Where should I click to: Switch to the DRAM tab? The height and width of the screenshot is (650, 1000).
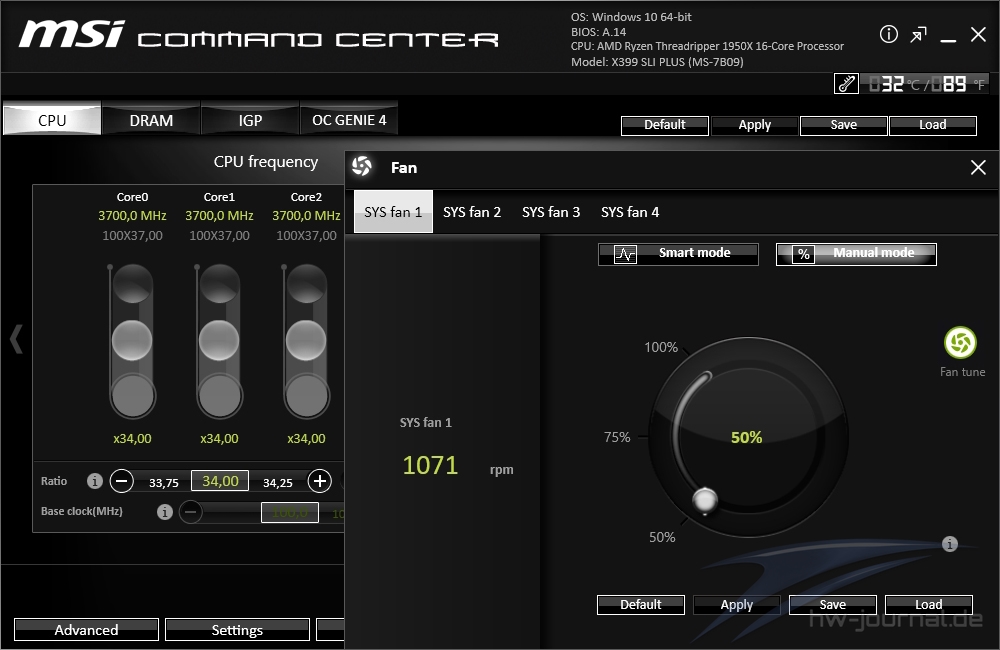click(151, 120)
